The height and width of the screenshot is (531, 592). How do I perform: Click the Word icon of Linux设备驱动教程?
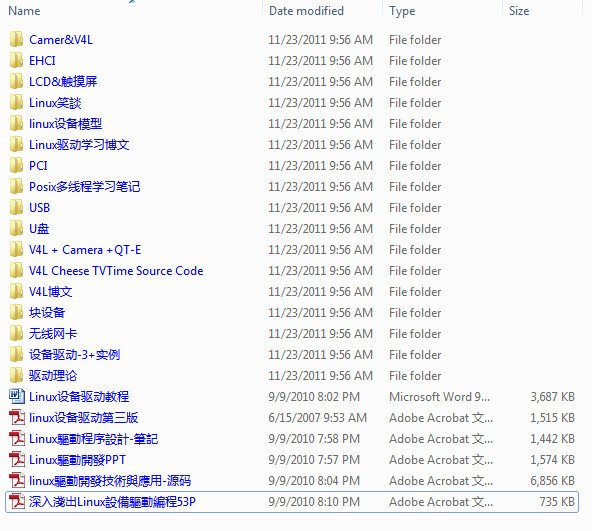(x=17, y=396)
